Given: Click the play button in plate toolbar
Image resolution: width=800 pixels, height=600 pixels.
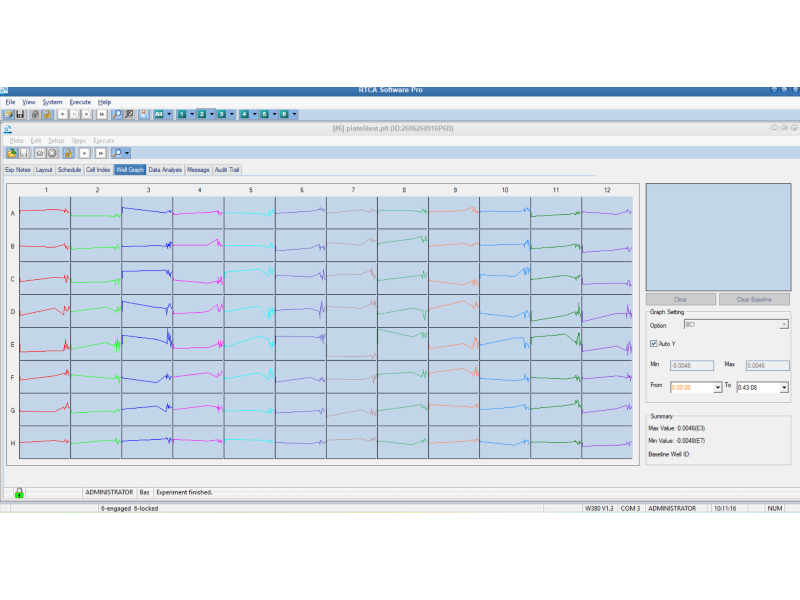Looking at the screenshot, I should click(85, 153).
